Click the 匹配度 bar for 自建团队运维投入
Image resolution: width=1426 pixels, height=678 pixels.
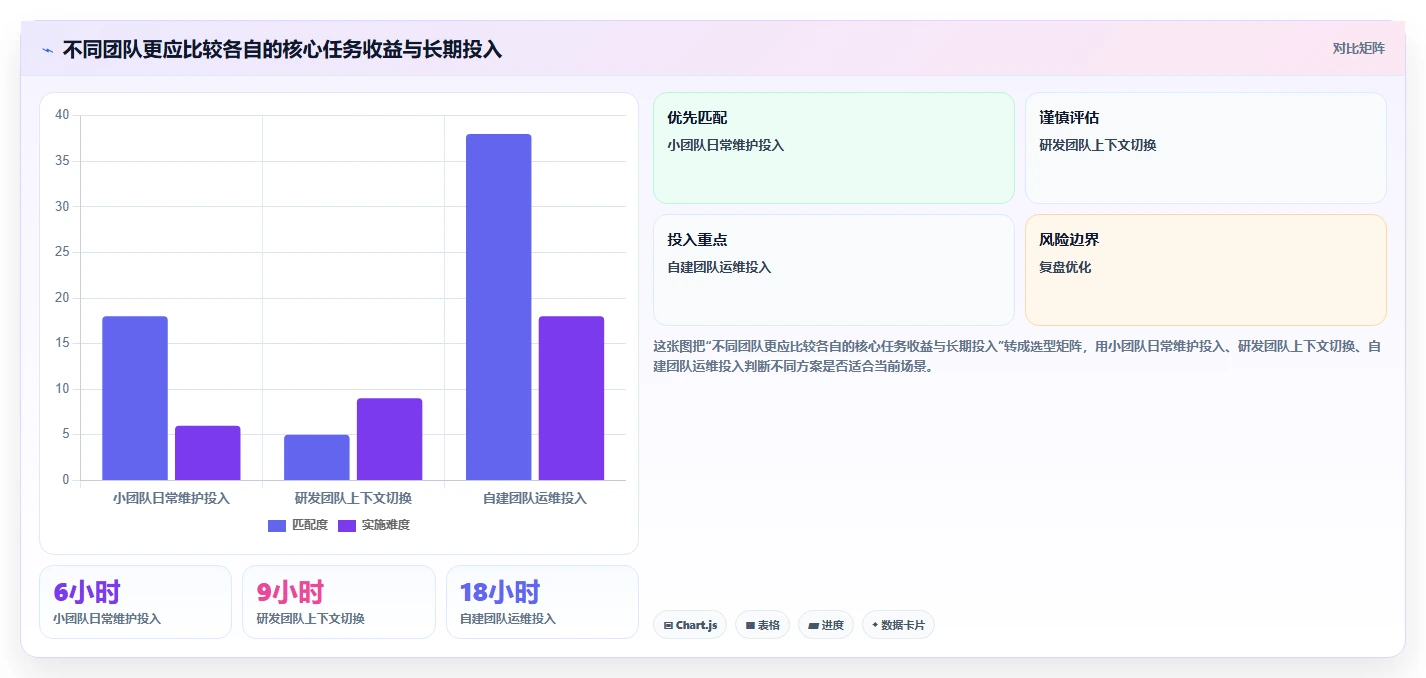tap(499, 307)
